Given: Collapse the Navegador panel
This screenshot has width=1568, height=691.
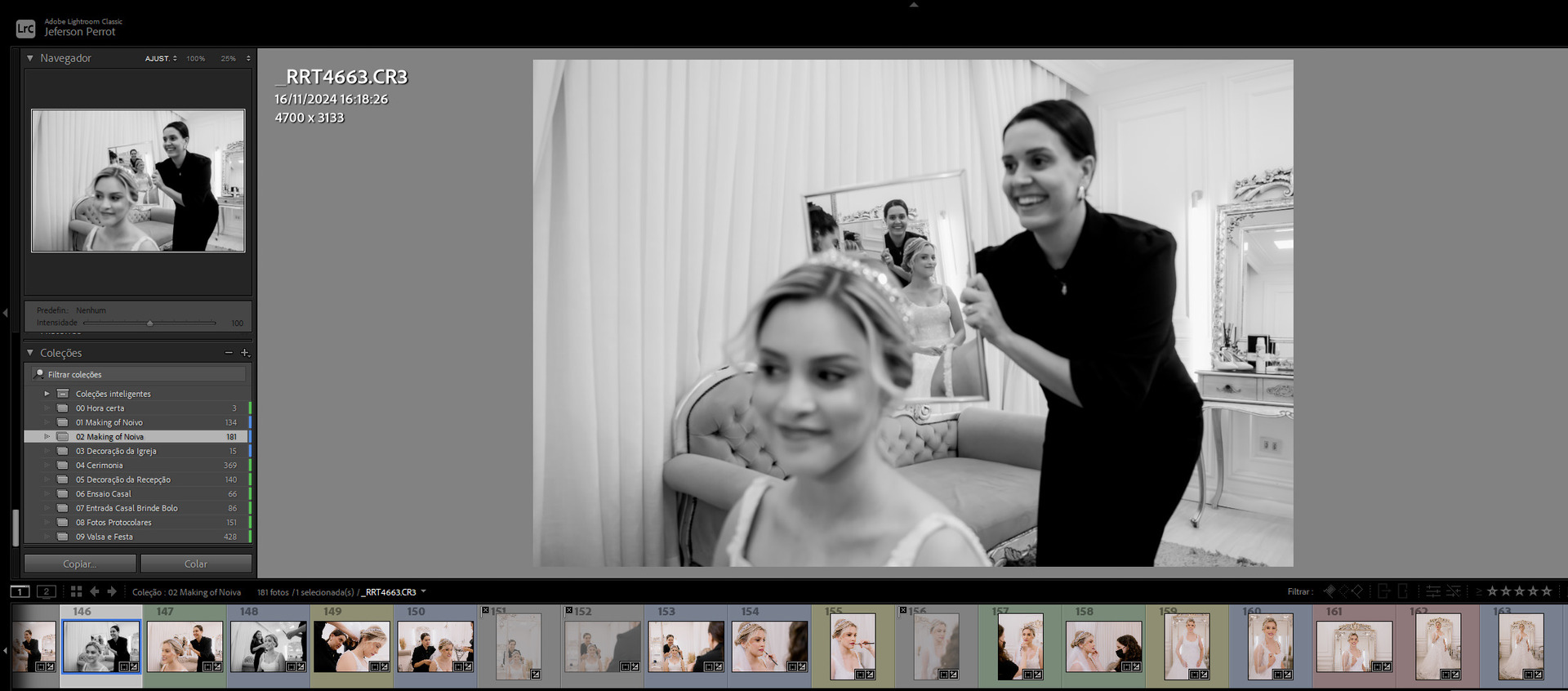Looking at the screenshot, I should 30,58.
